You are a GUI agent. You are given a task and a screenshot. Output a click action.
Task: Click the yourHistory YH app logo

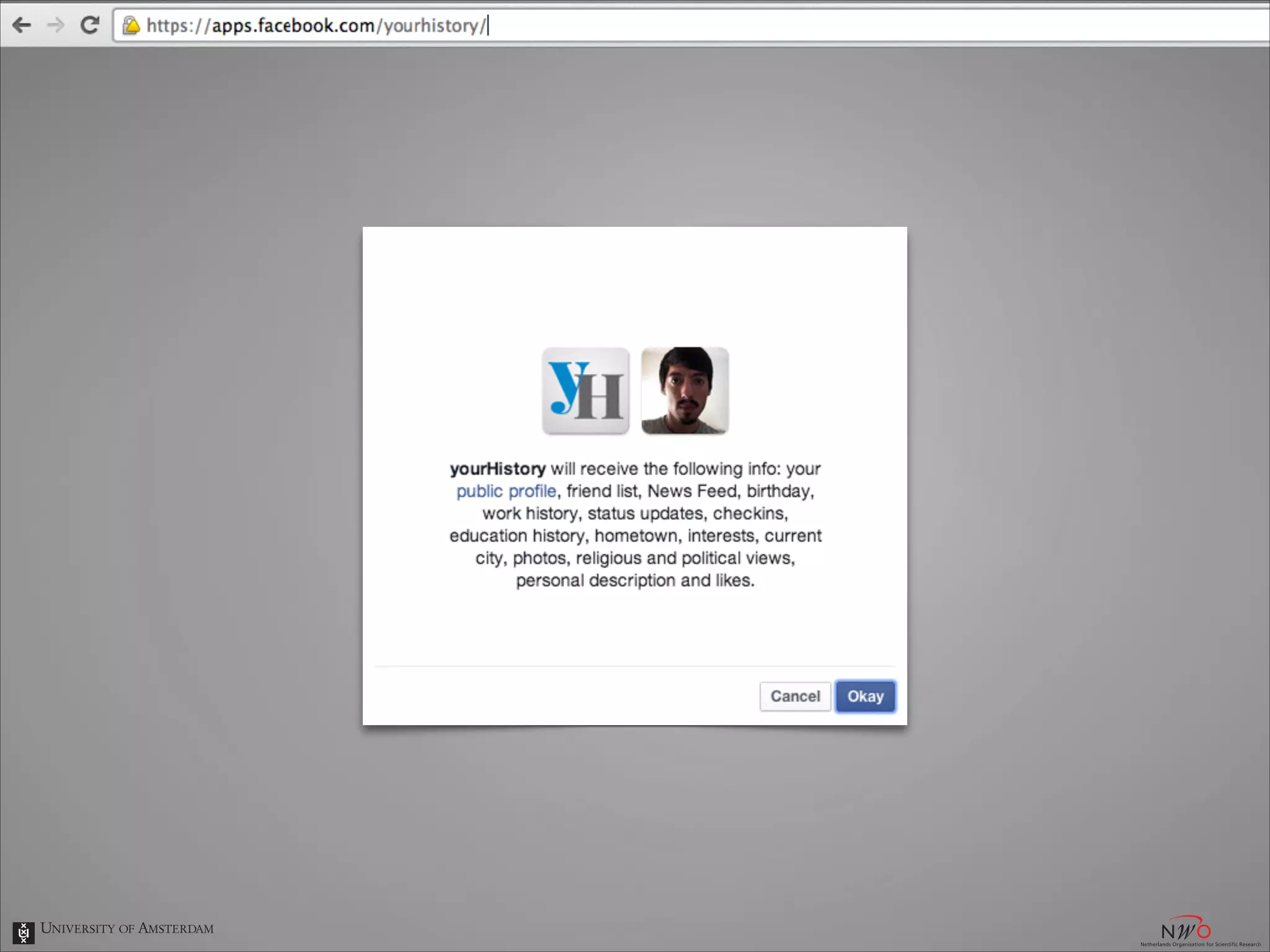click(585, 390)
